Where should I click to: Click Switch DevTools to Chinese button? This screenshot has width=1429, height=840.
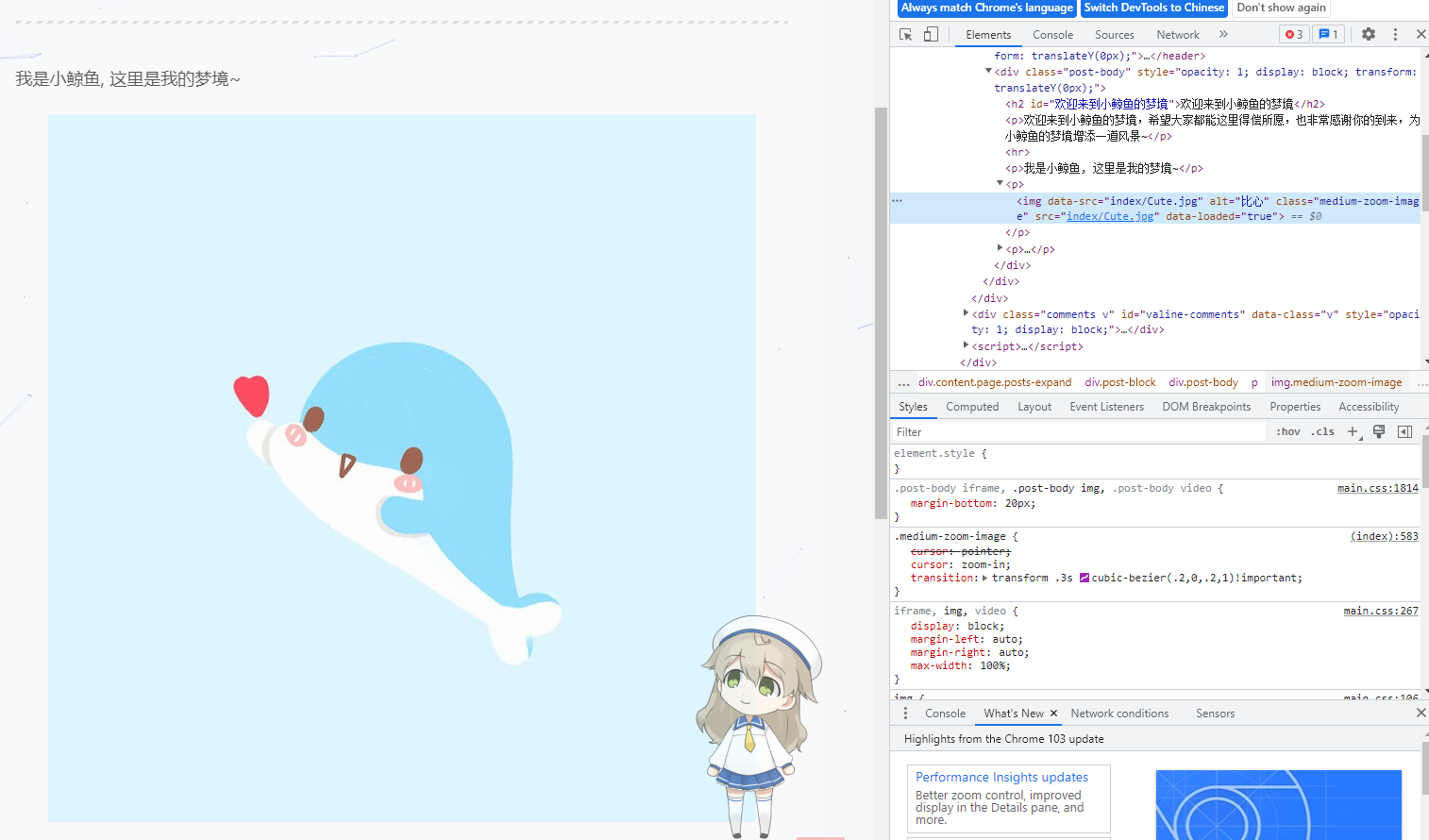click(x=1153, y=8)
